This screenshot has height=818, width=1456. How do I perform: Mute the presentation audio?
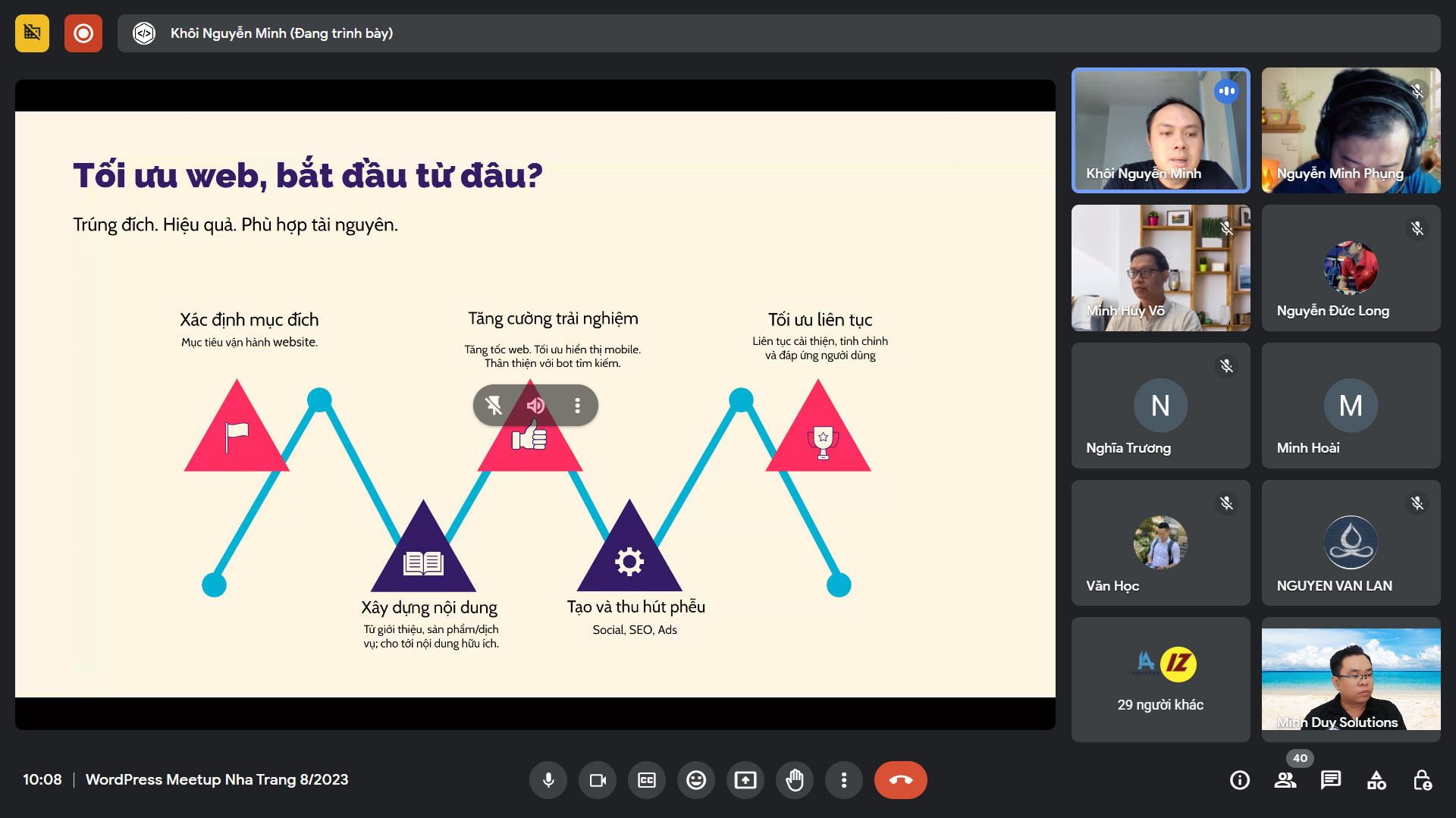point(535,406)
